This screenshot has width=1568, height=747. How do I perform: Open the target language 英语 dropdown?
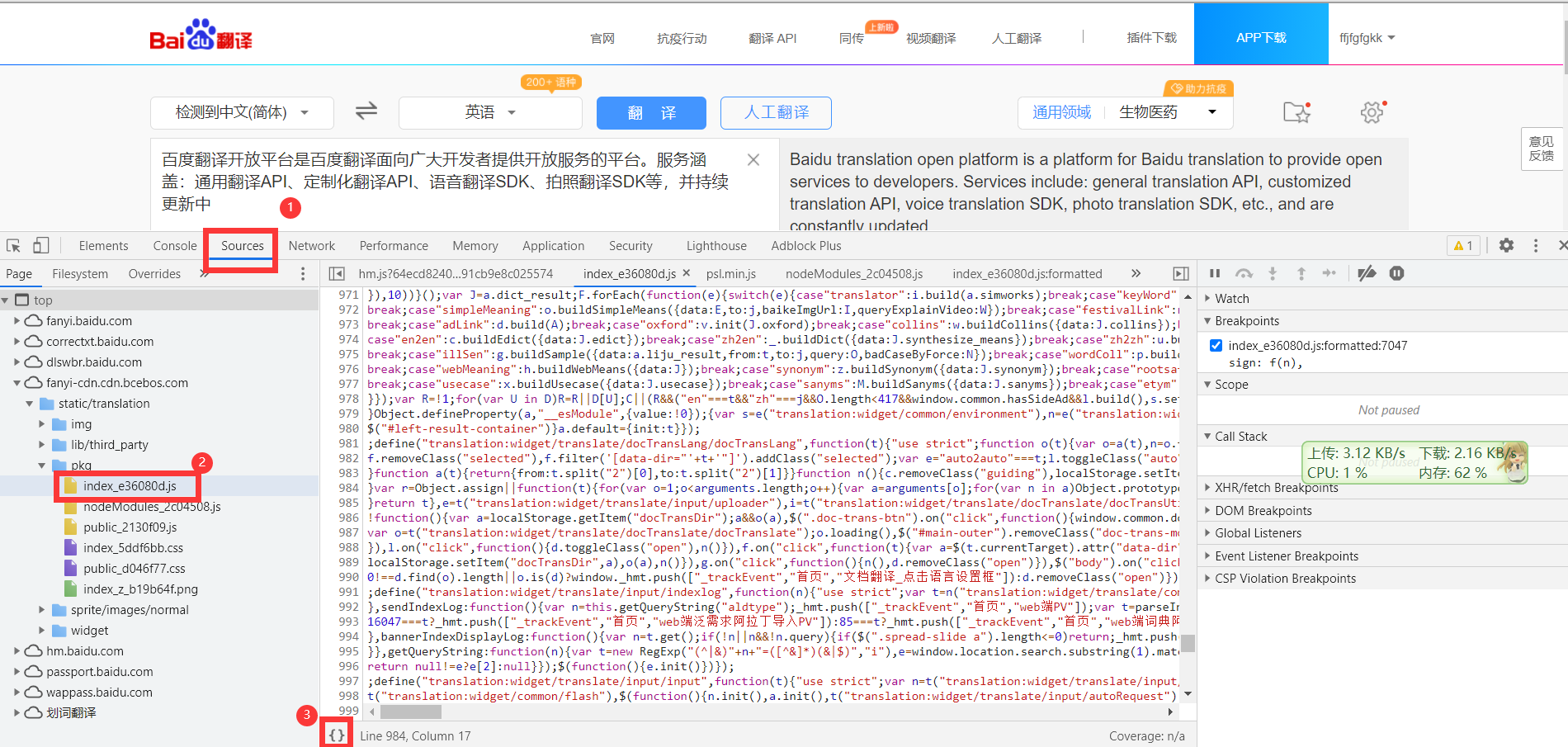click(x=490, y=112)
